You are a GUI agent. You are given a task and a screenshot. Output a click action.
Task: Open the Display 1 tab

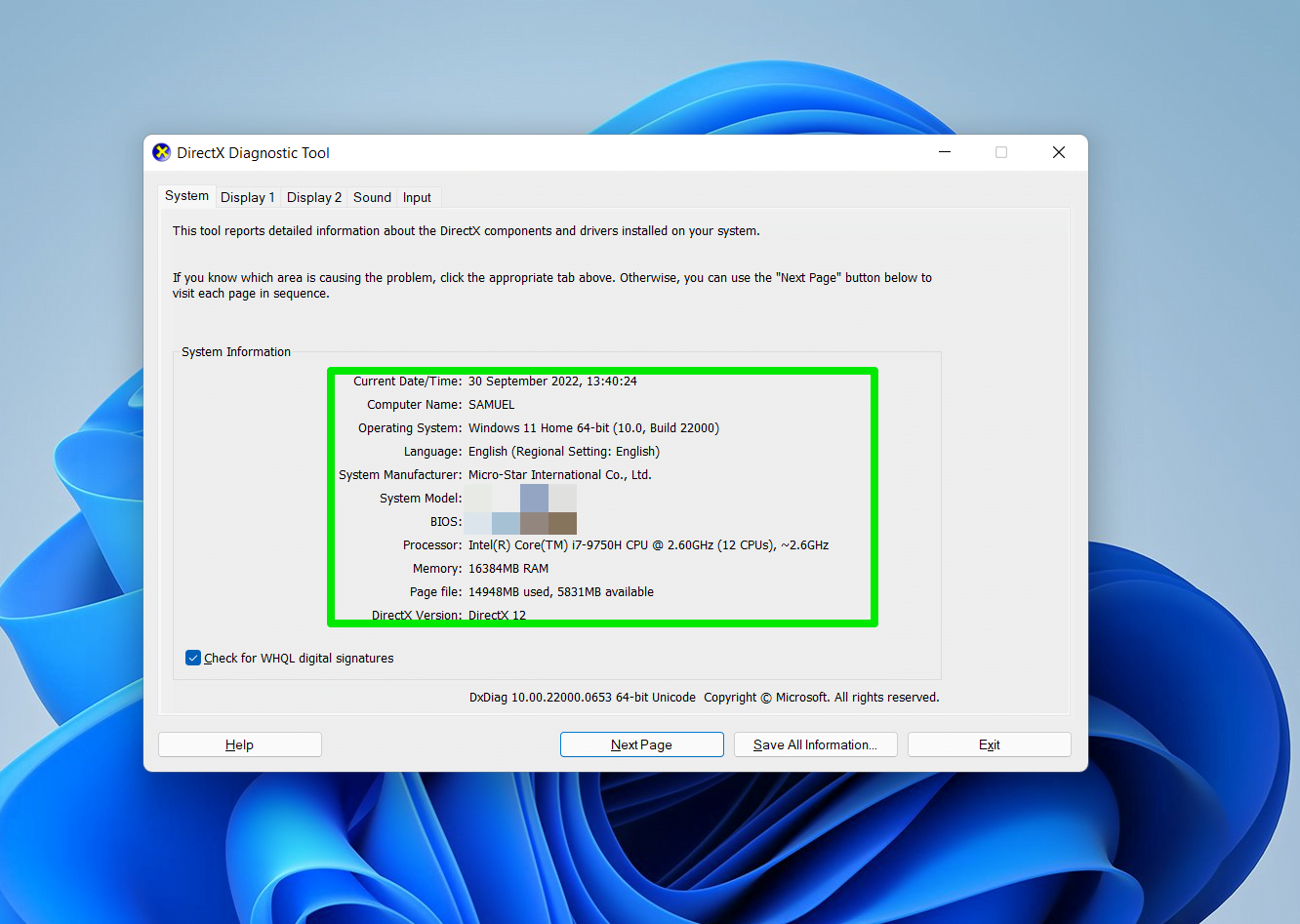coord(247,197)
